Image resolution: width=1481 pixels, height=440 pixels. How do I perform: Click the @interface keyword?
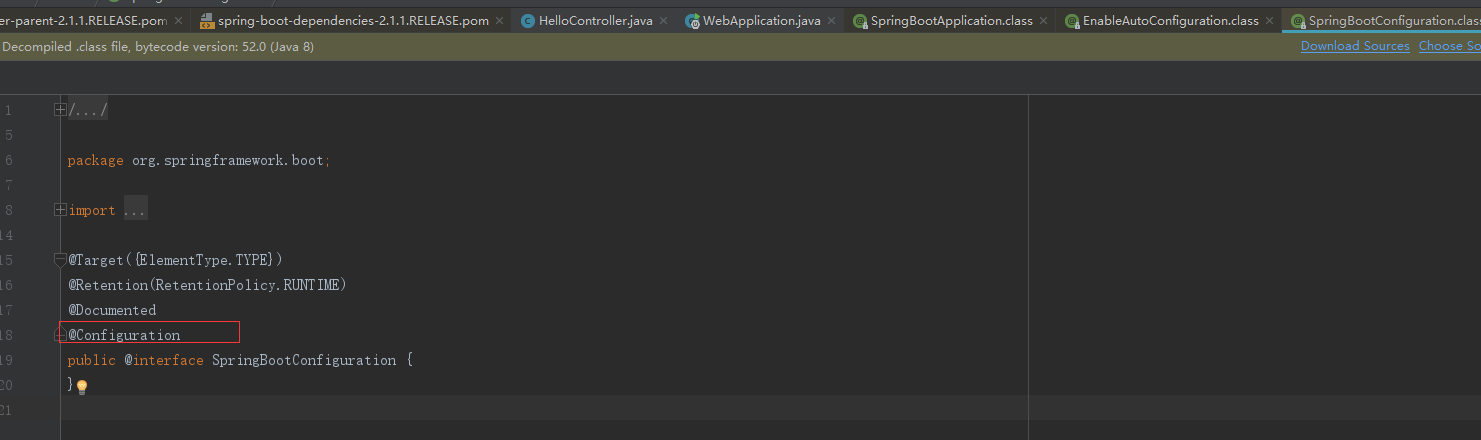164,360
